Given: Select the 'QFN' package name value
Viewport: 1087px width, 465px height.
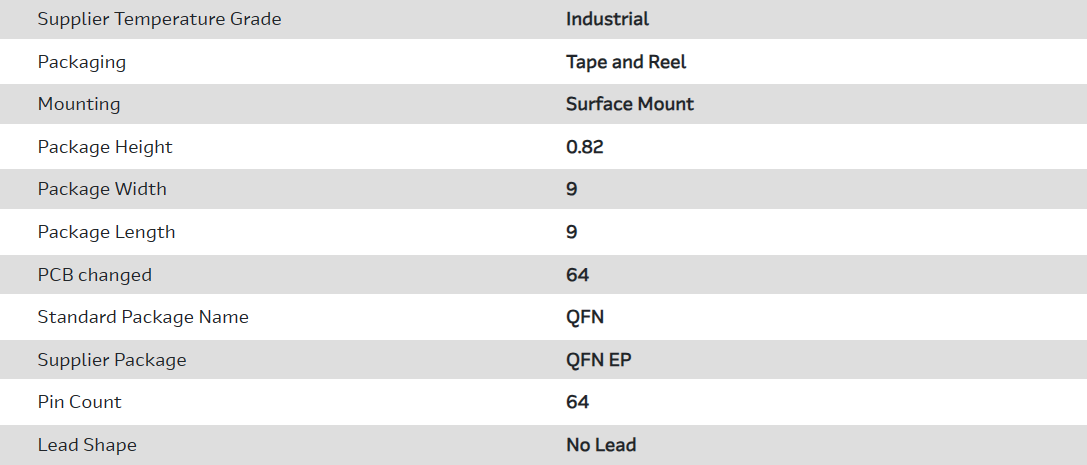Looking at the screenshot, I should tap(585, 317).
